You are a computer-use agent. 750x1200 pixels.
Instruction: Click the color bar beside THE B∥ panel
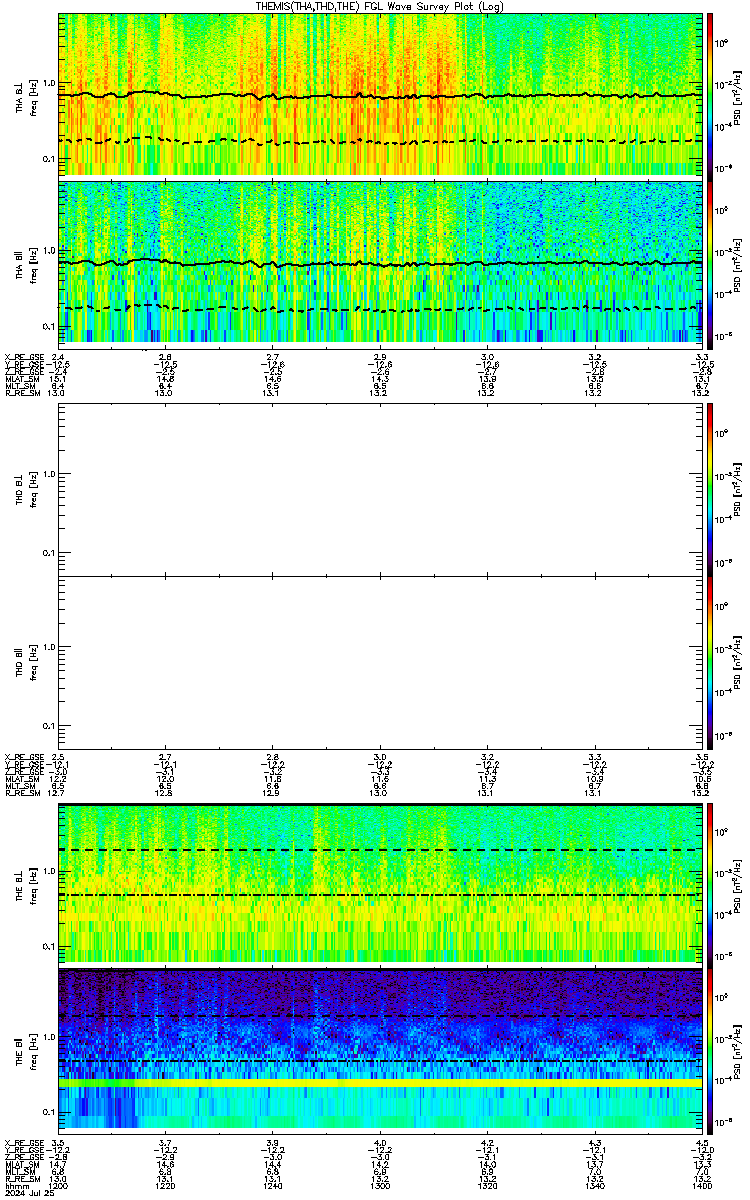pyautogui.click(x=710, y=1050)
